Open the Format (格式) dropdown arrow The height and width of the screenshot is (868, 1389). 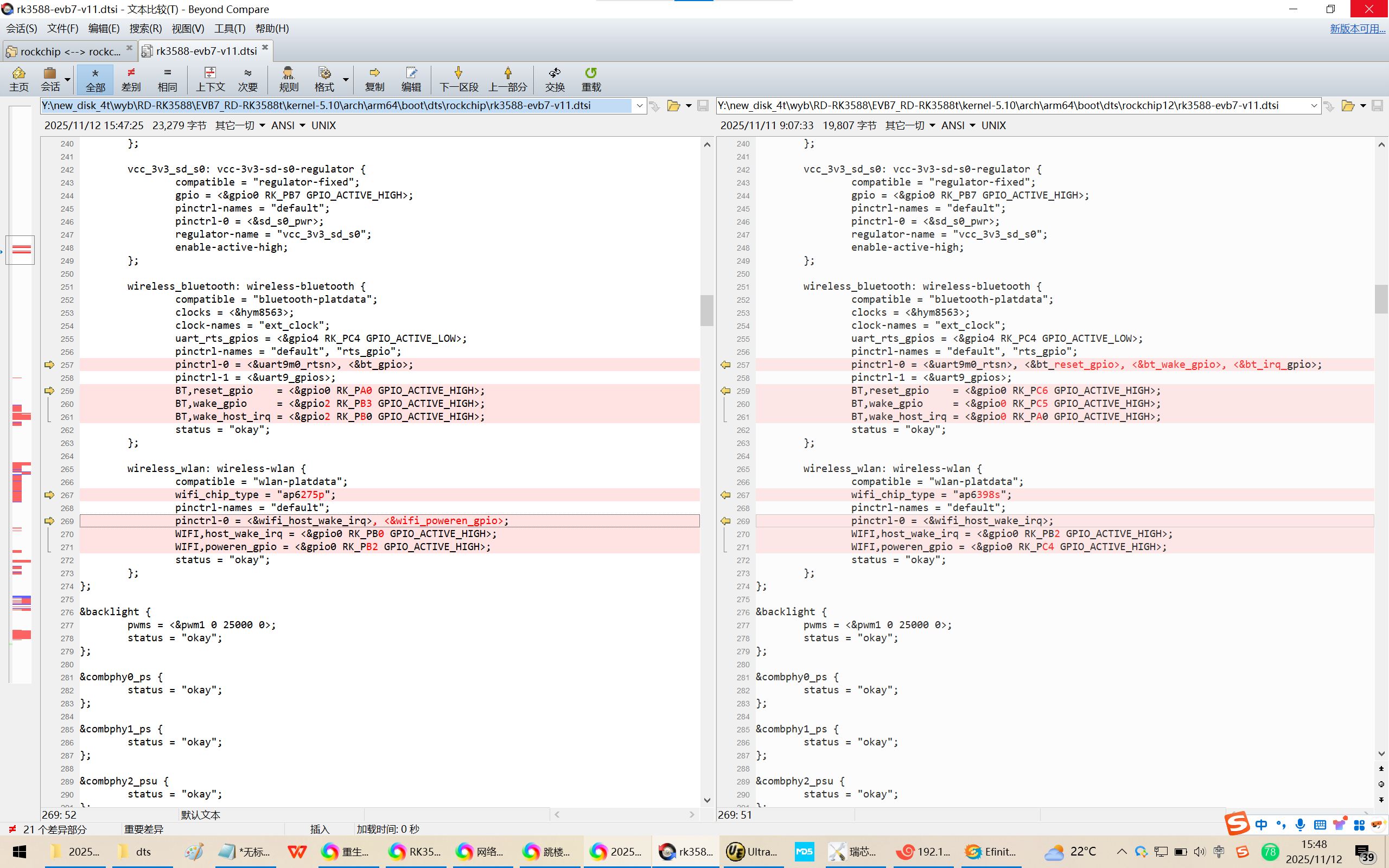[346, 79]
